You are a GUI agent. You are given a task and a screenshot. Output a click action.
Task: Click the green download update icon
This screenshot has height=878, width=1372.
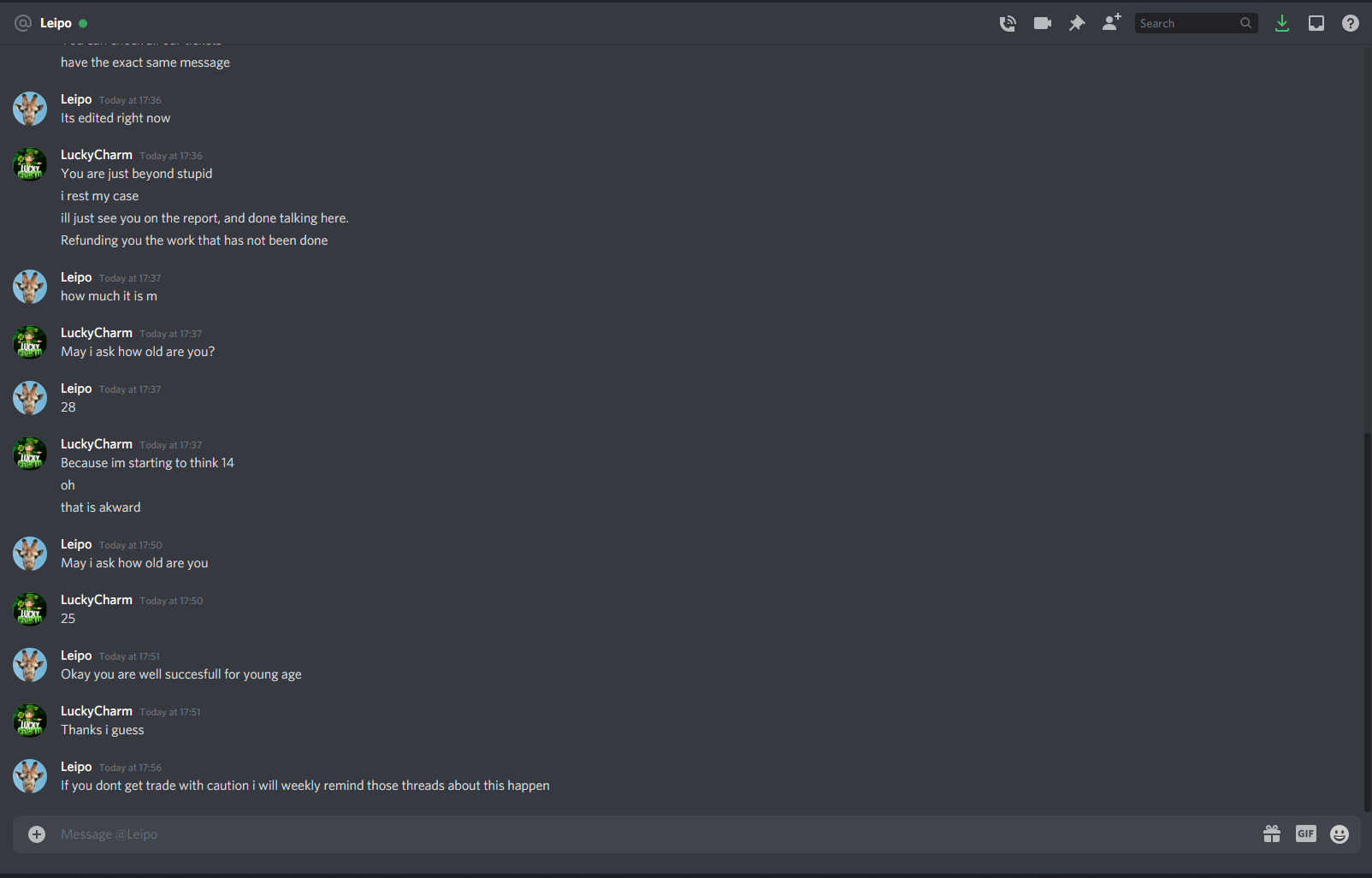pos(1281,23)
